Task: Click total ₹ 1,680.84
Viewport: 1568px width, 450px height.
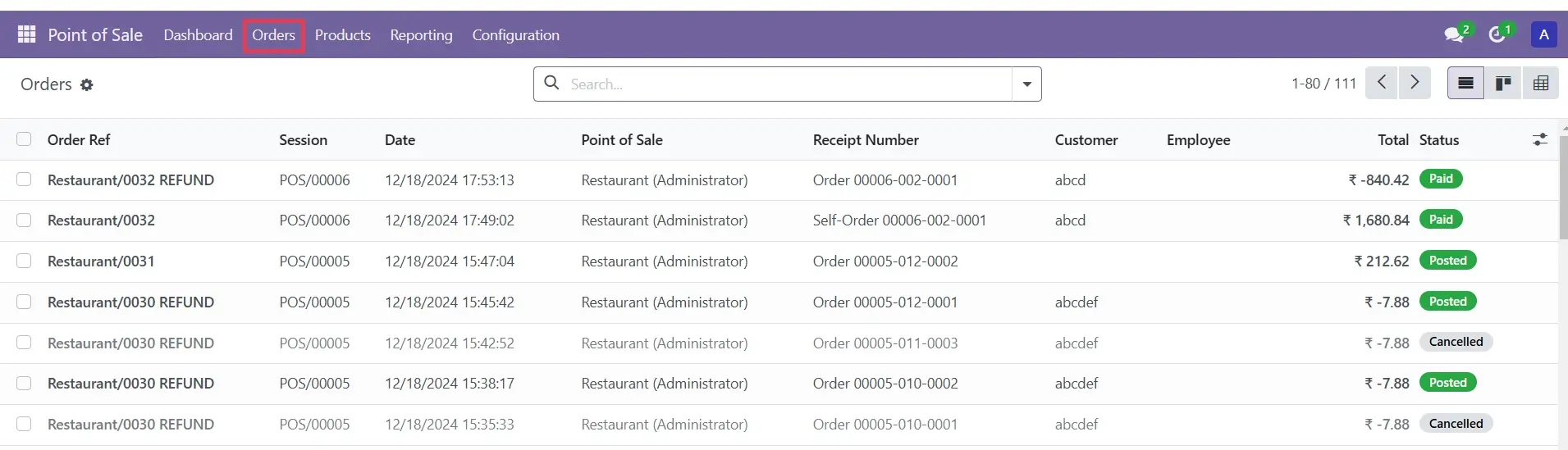Action: 1376,220
